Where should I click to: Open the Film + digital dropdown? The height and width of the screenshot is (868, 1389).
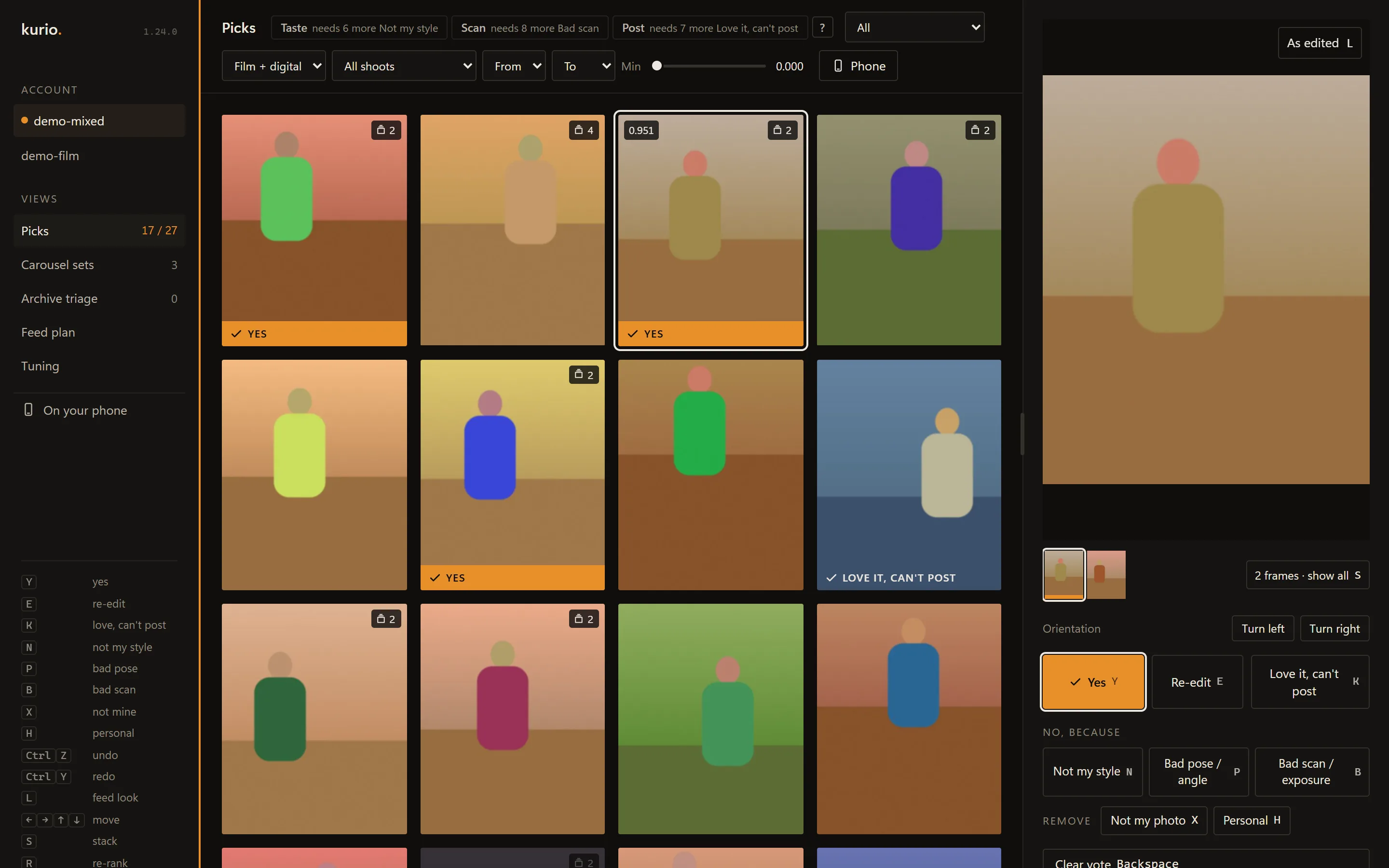pos(274,66)
